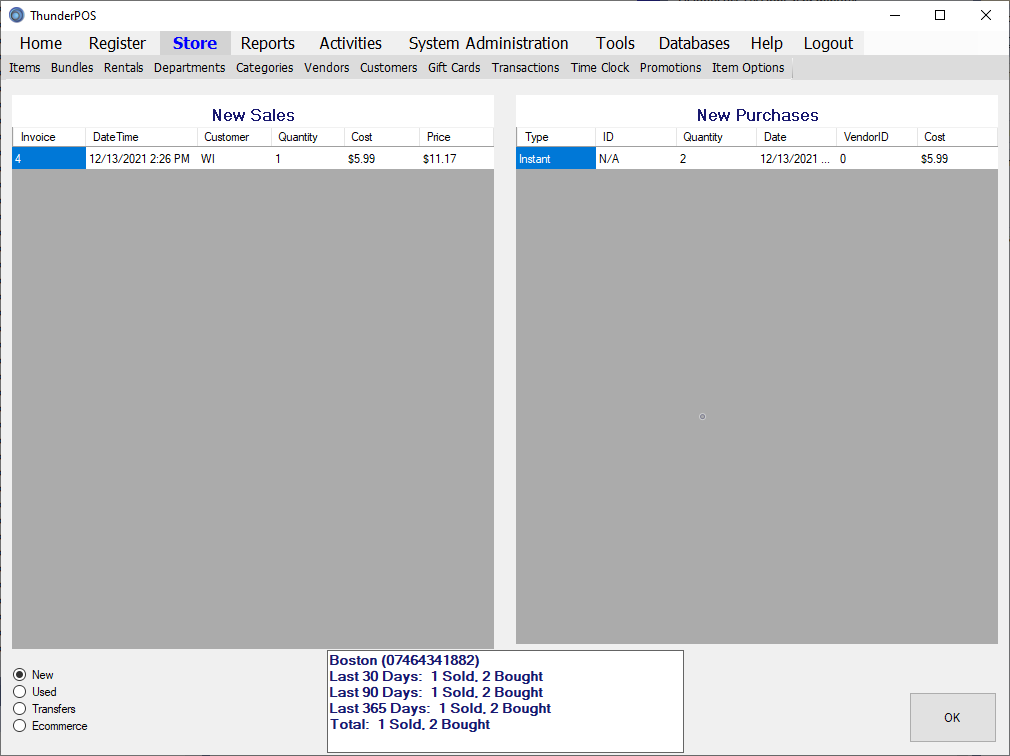This screenshot has width=1010, height=756.
Task: Open Time Clock from the submenu
Action: pos(600,68)
